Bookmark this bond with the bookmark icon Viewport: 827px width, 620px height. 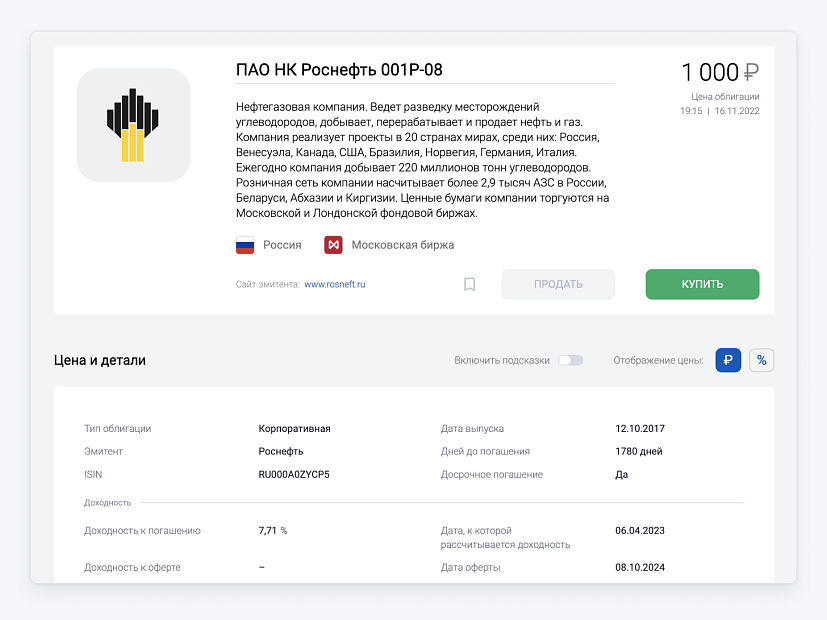[x=469, y=284]
